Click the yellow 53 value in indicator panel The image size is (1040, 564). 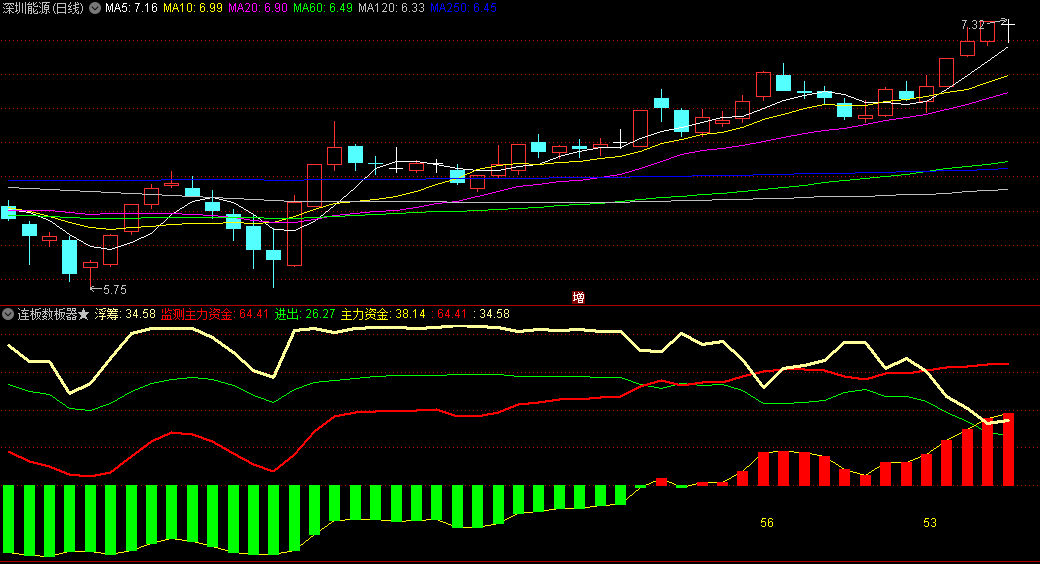tap(930, 523)
